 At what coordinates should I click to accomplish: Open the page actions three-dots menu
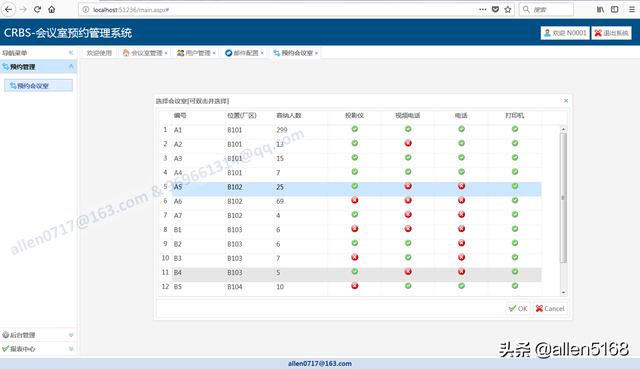point(482,9)
